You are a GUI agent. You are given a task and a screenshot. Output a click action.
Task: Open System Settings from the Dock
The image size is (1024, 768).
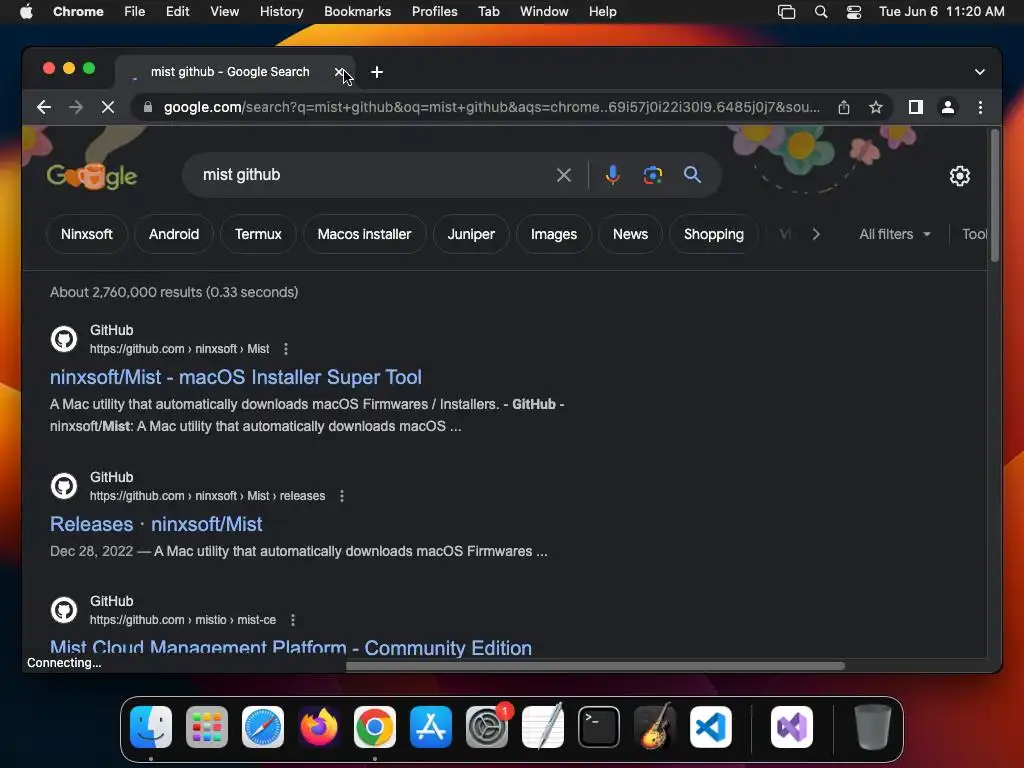point(487,727)
